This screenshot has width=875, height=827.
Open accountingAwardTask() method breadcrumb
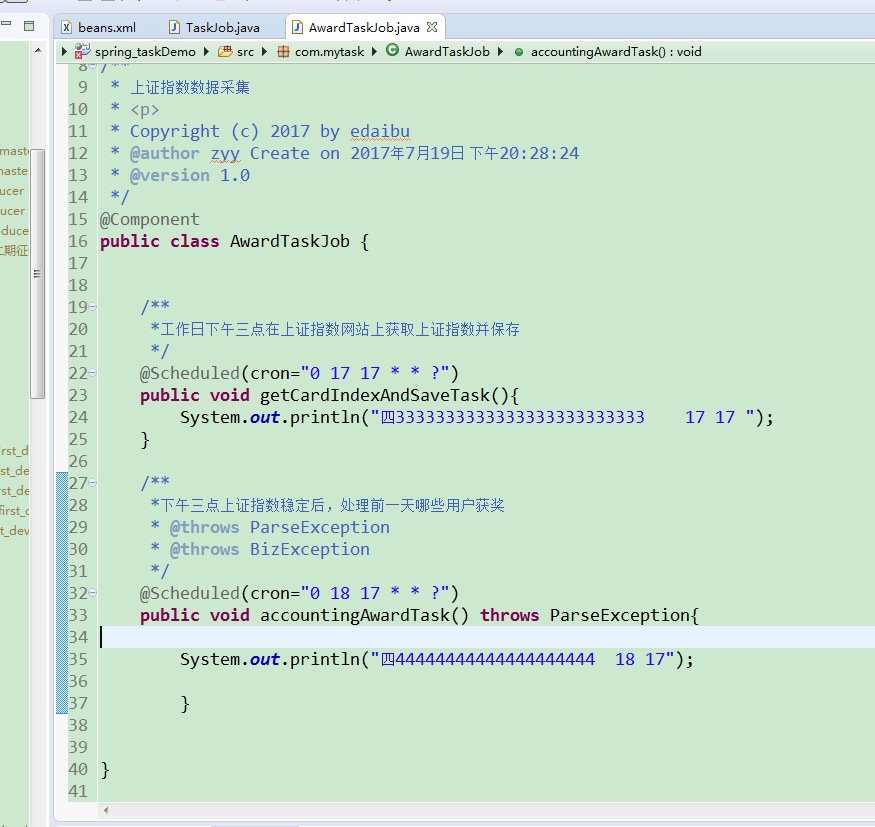(x=616, y=52)
